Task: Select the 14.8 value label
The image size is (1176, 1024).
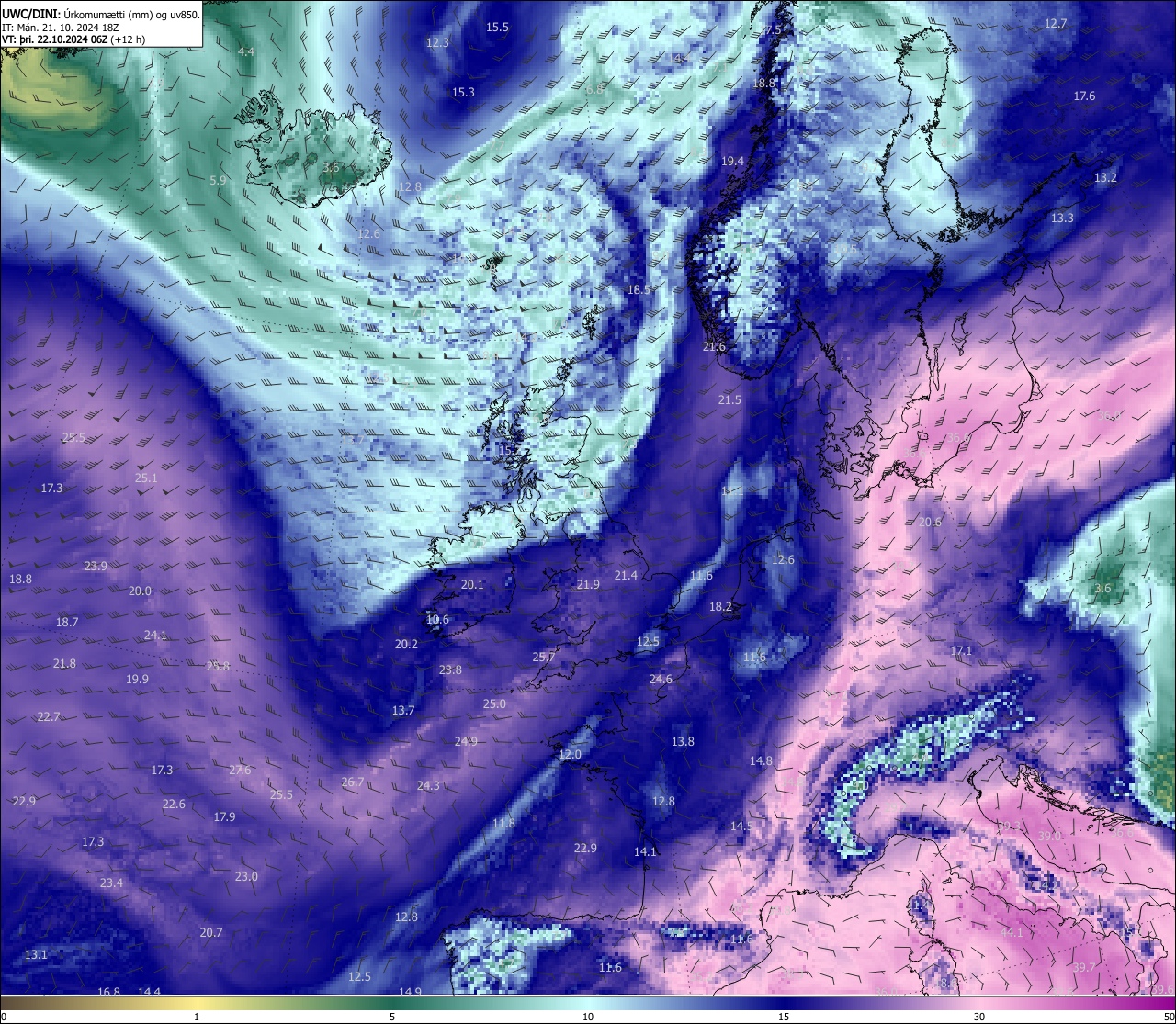Action: tap(761, 760)
